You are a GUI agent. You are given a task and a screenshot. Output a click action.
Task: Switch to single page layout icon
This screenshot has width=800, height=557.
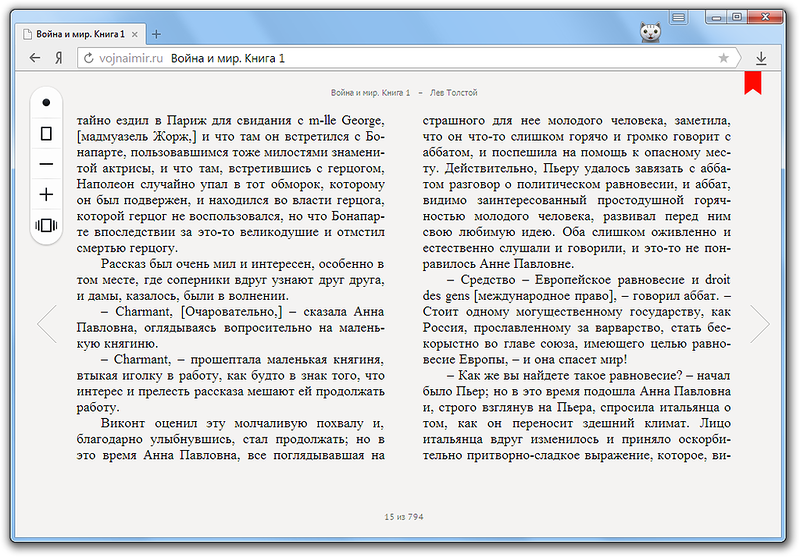click(46, 133)
